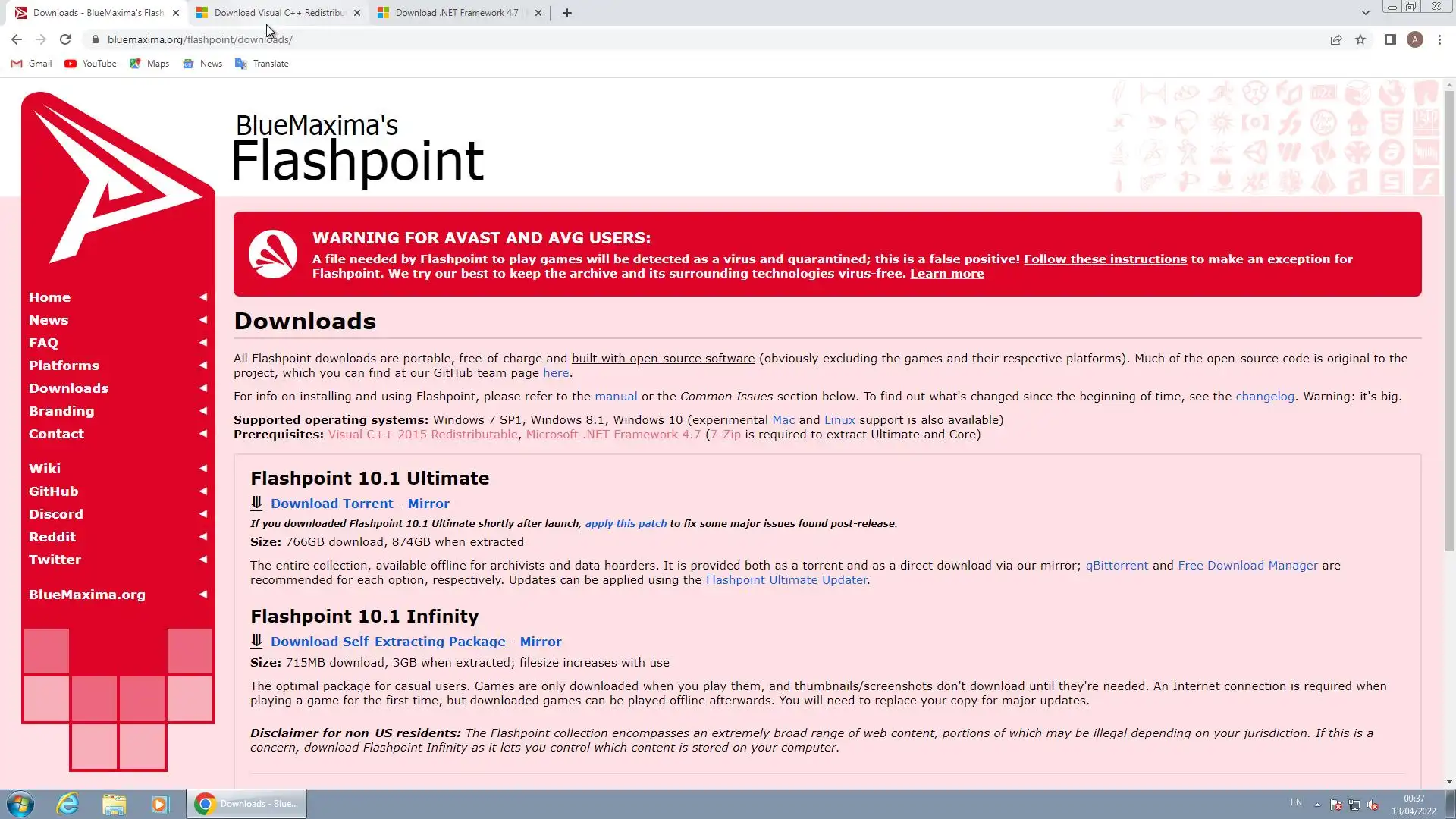Open the share page icon
The width and height of the screenshot is (1456, 819).
pos(1336,39)
